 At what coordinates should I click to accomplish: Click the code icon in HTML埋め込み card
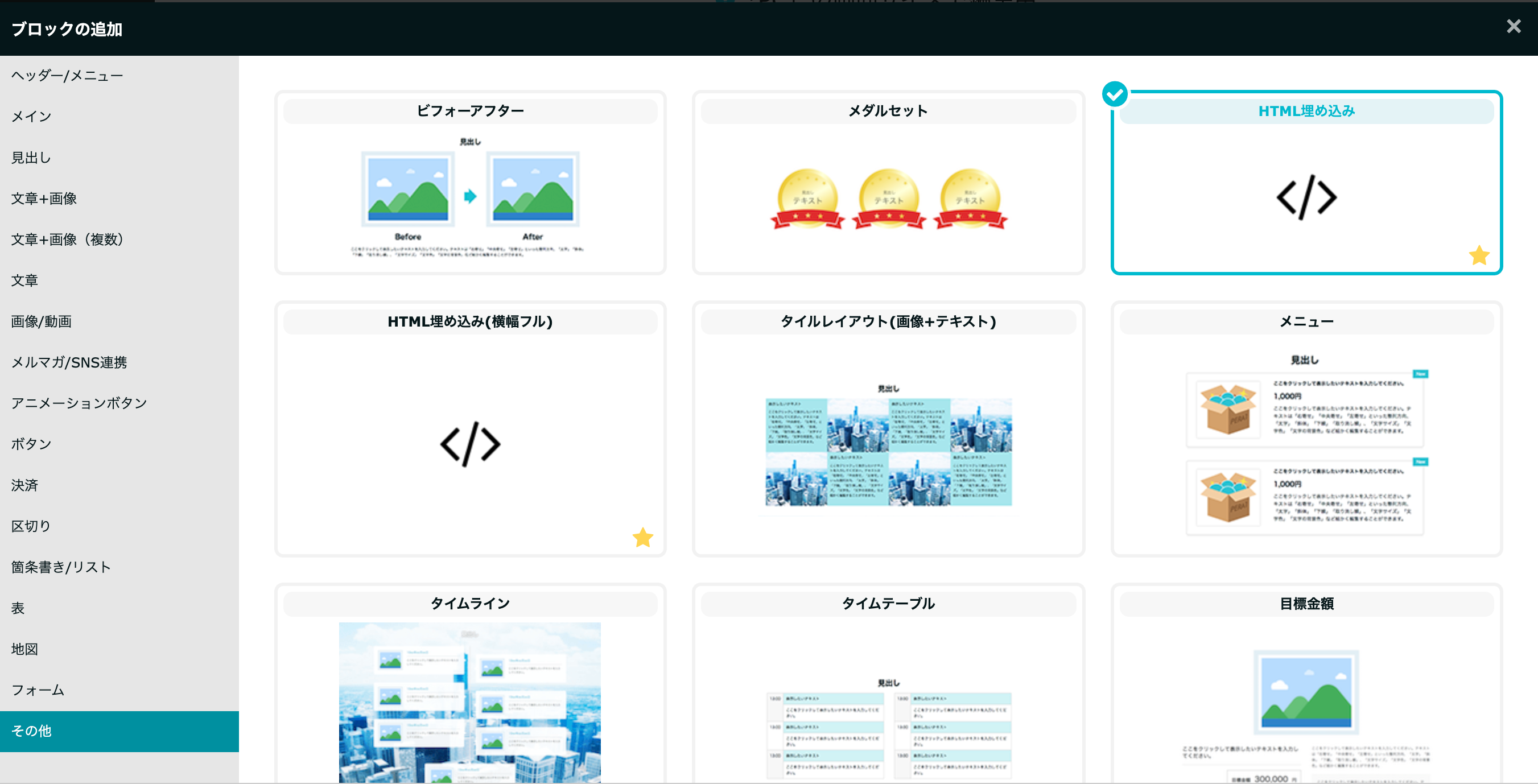(x=1306, y=197)
